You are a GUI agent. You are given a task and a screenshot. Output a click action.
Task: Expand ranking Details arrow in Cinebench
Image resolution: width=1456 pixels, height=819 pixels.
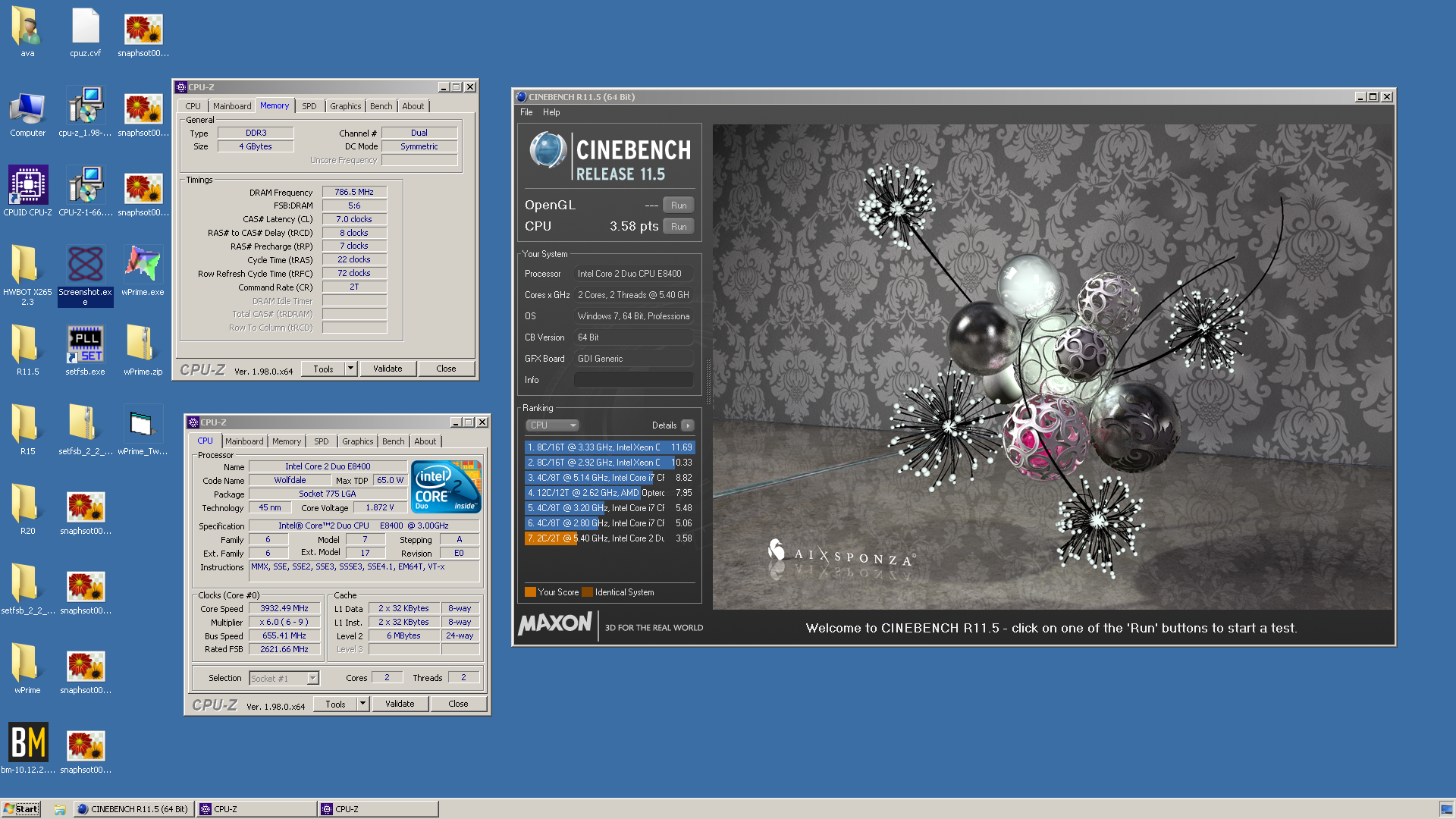point(687,425)
